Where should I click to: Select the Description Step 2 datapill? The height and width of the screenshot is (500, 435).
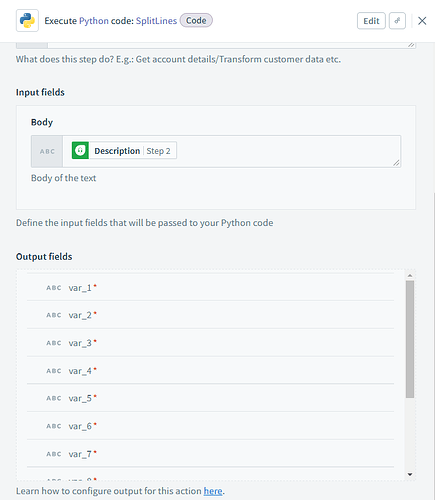pyautogui.click(x=124, y=151)
